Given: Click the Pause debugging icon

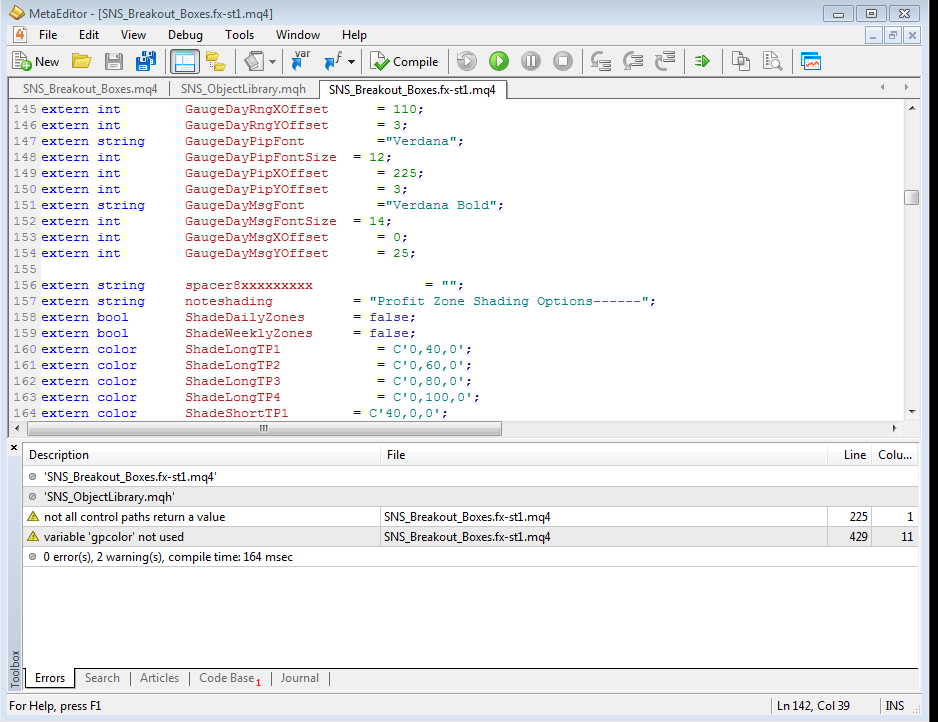Looking at the screenshot, I should pos(530,61).
